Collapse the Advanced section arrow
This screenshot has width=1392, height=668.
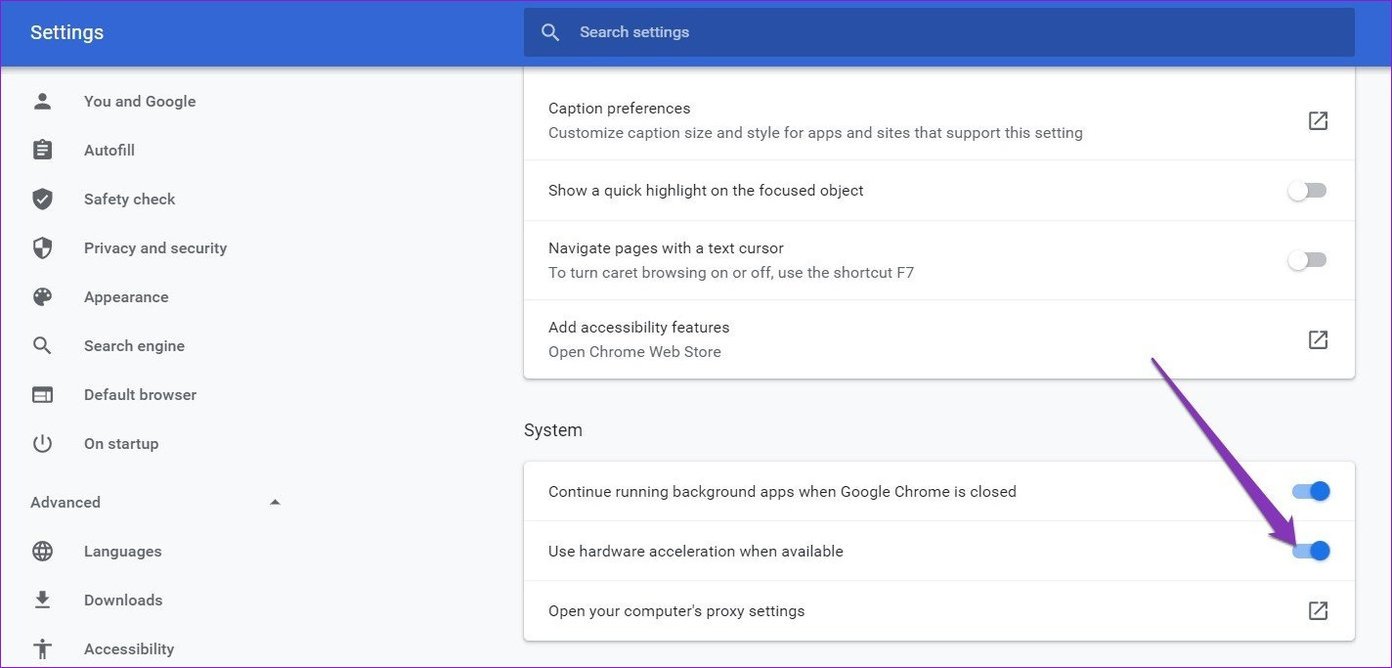[x=275, y=502]
